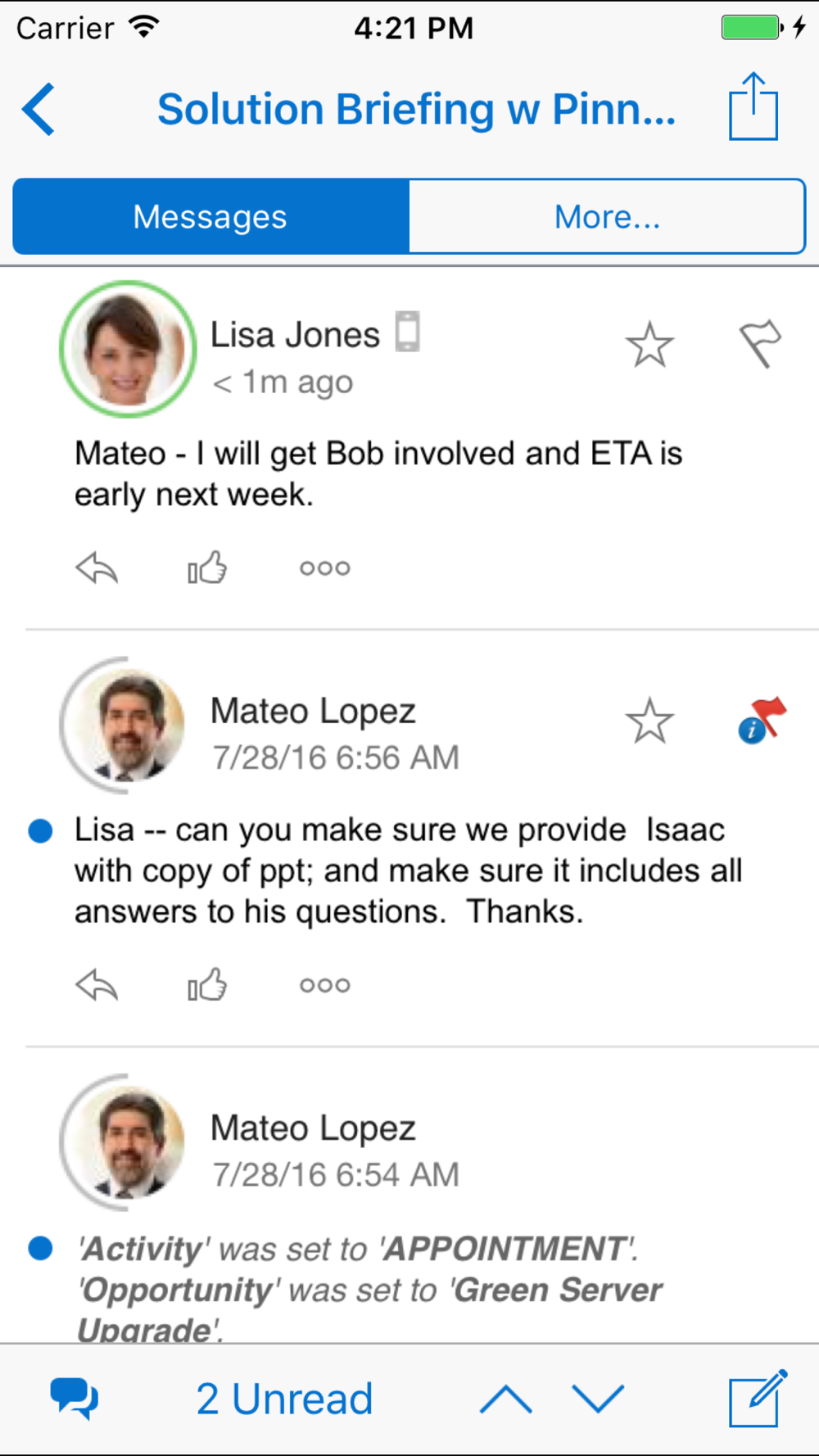Tap the back arrow in the header
Screen dimensions: 819x1456
(x=38, y=109)
